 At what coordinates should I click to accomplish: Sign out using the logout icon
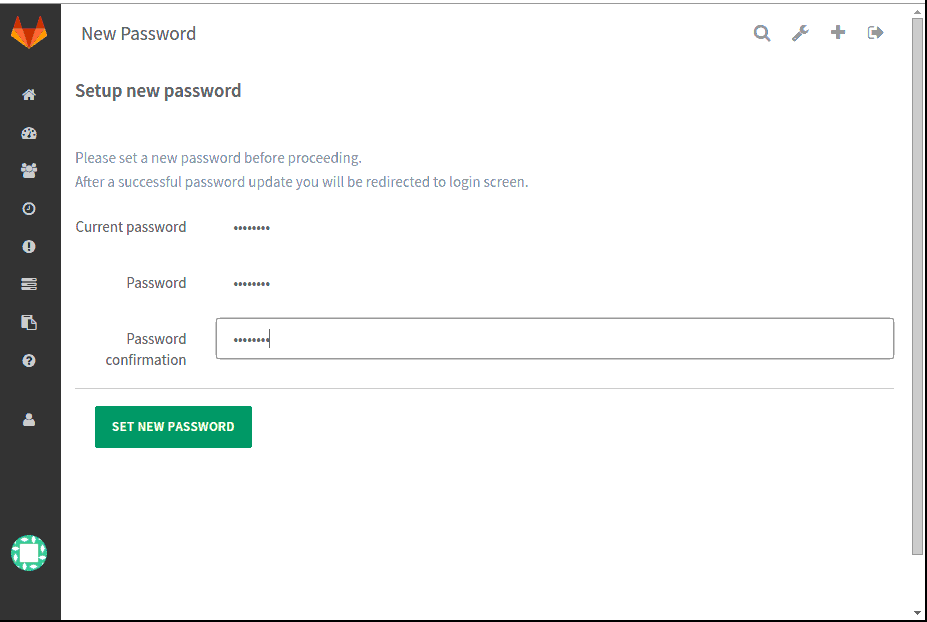(x=874, y=32)
